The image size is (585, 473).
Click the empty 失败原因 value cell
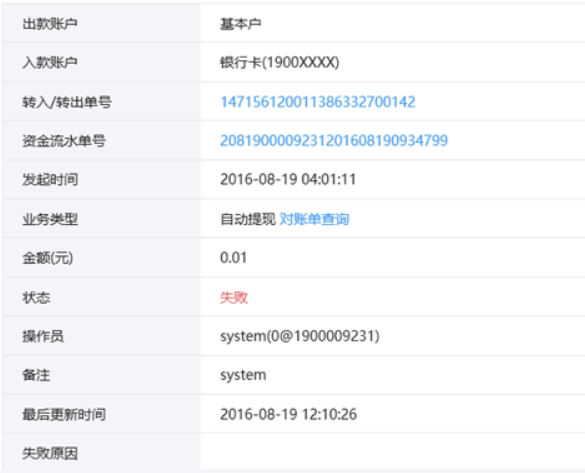coord(392,451)
